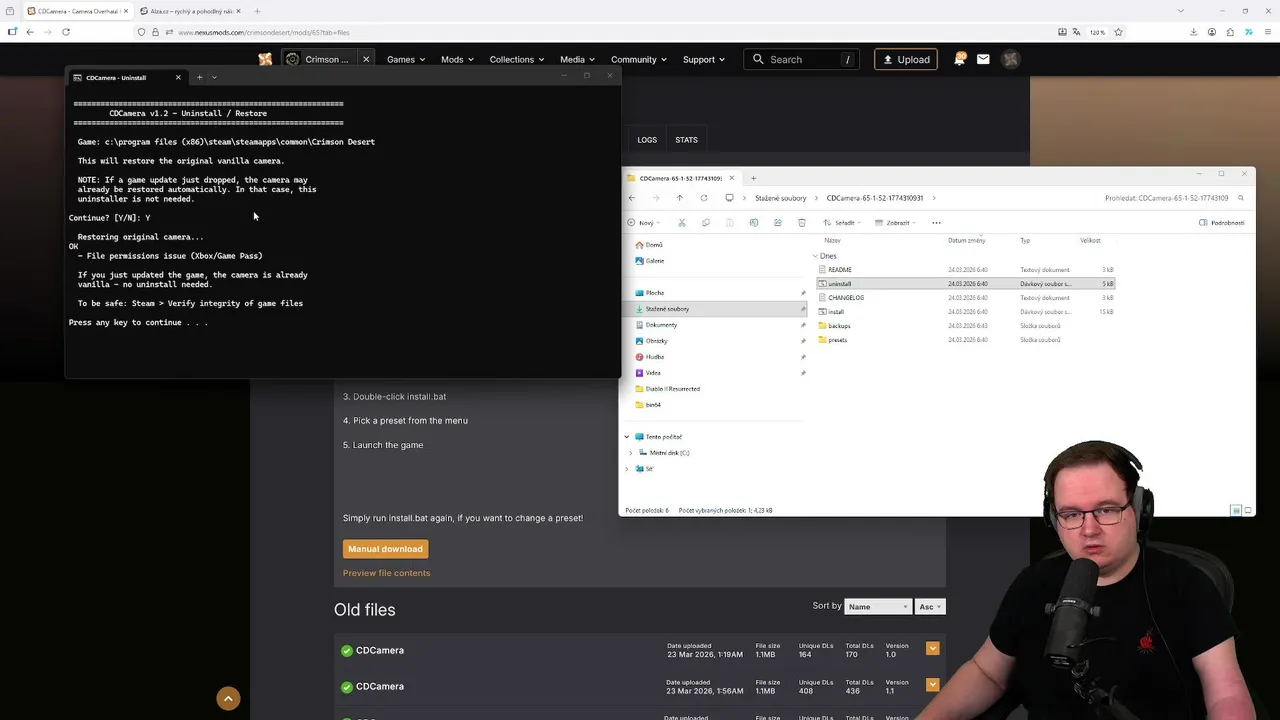Click orange scroll-to-top arrow button

coord(228,698)
